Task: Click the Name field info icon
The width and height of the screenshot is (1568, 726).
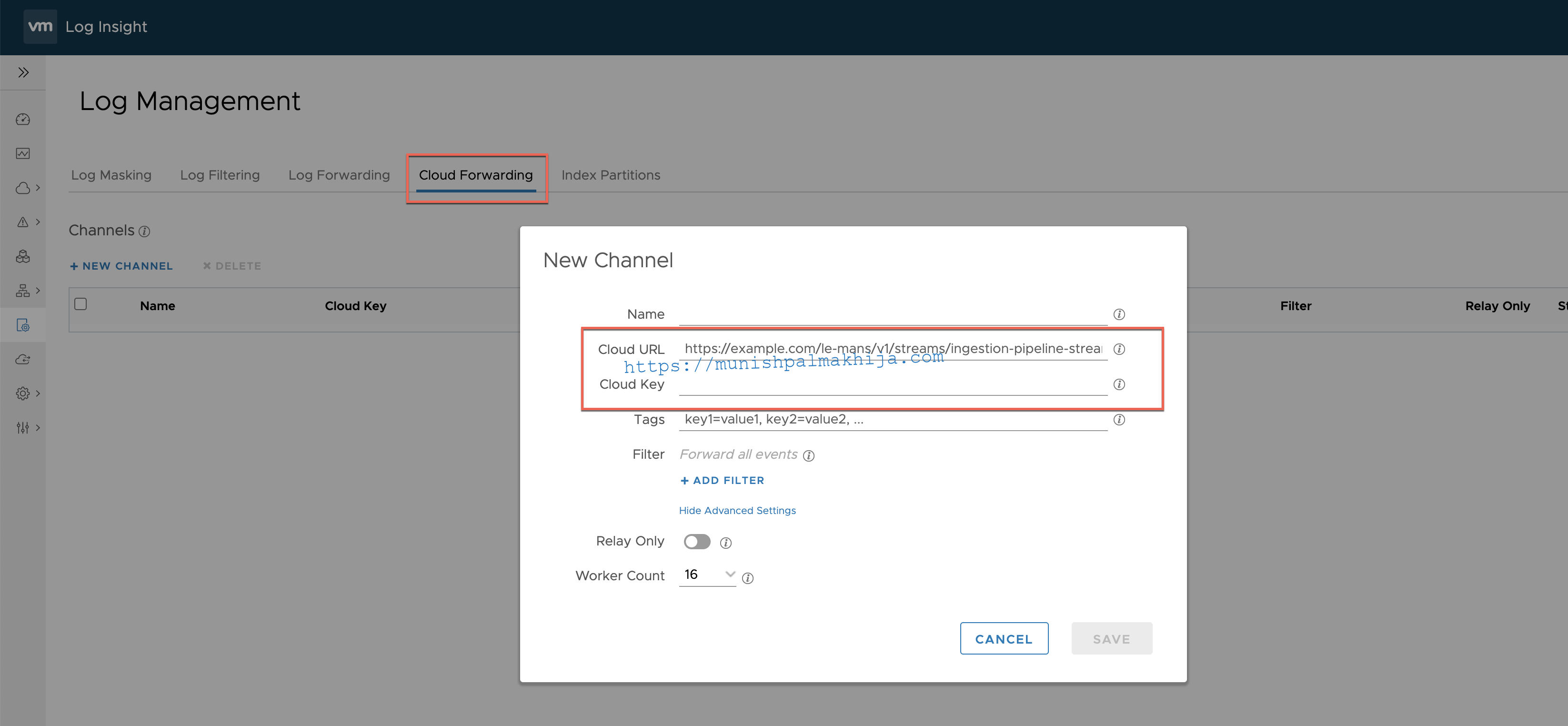Action: [1119, 314]
